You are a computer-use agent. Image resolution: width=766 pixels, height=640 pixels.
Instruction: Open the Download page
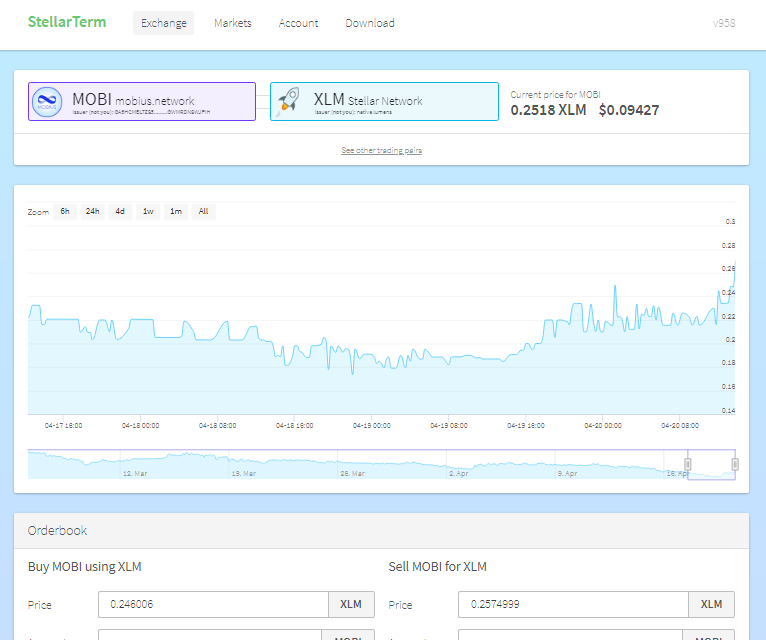(370, 23)
